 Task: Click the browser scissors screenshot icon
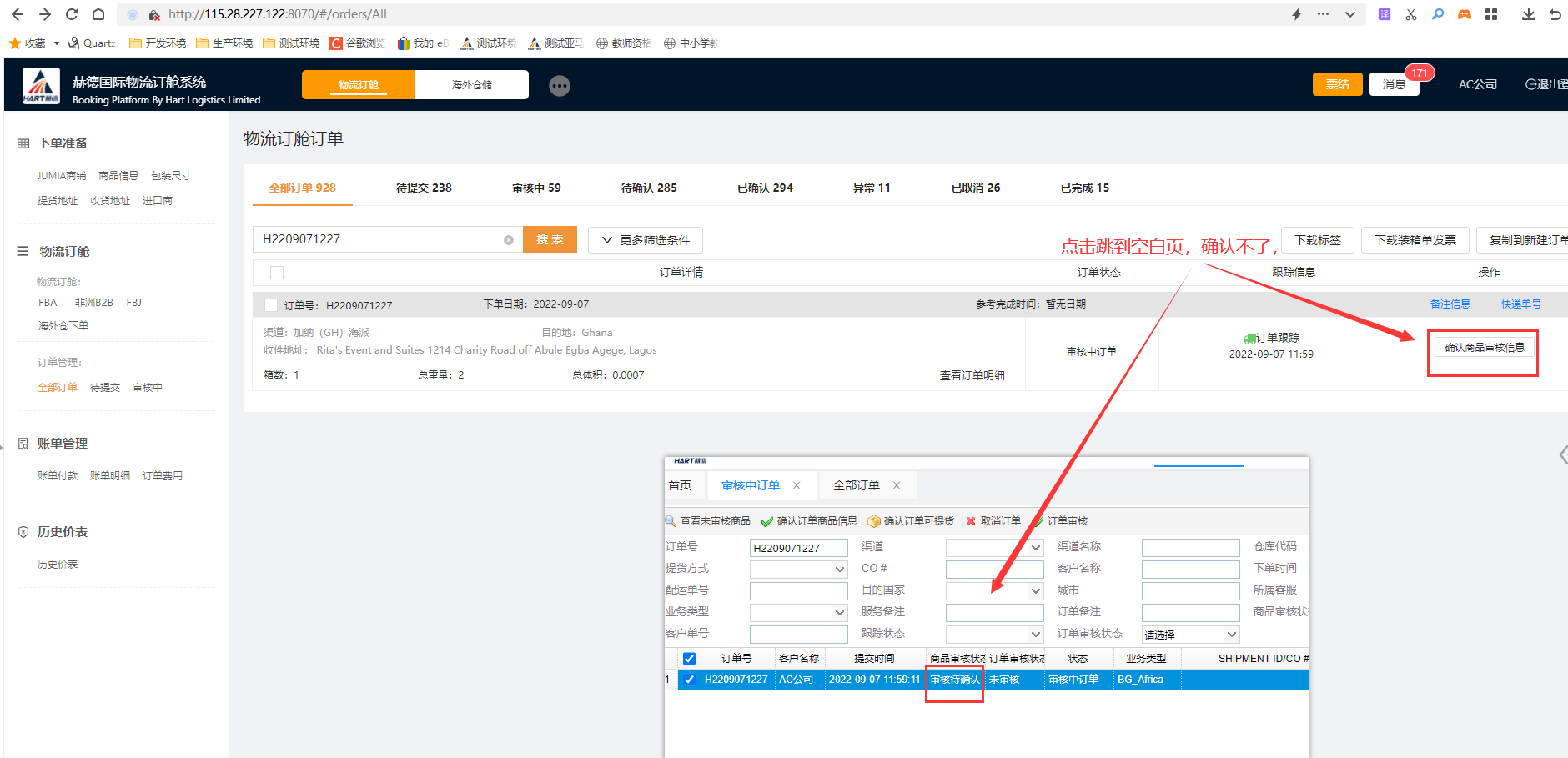click(x=1410, y=14)
